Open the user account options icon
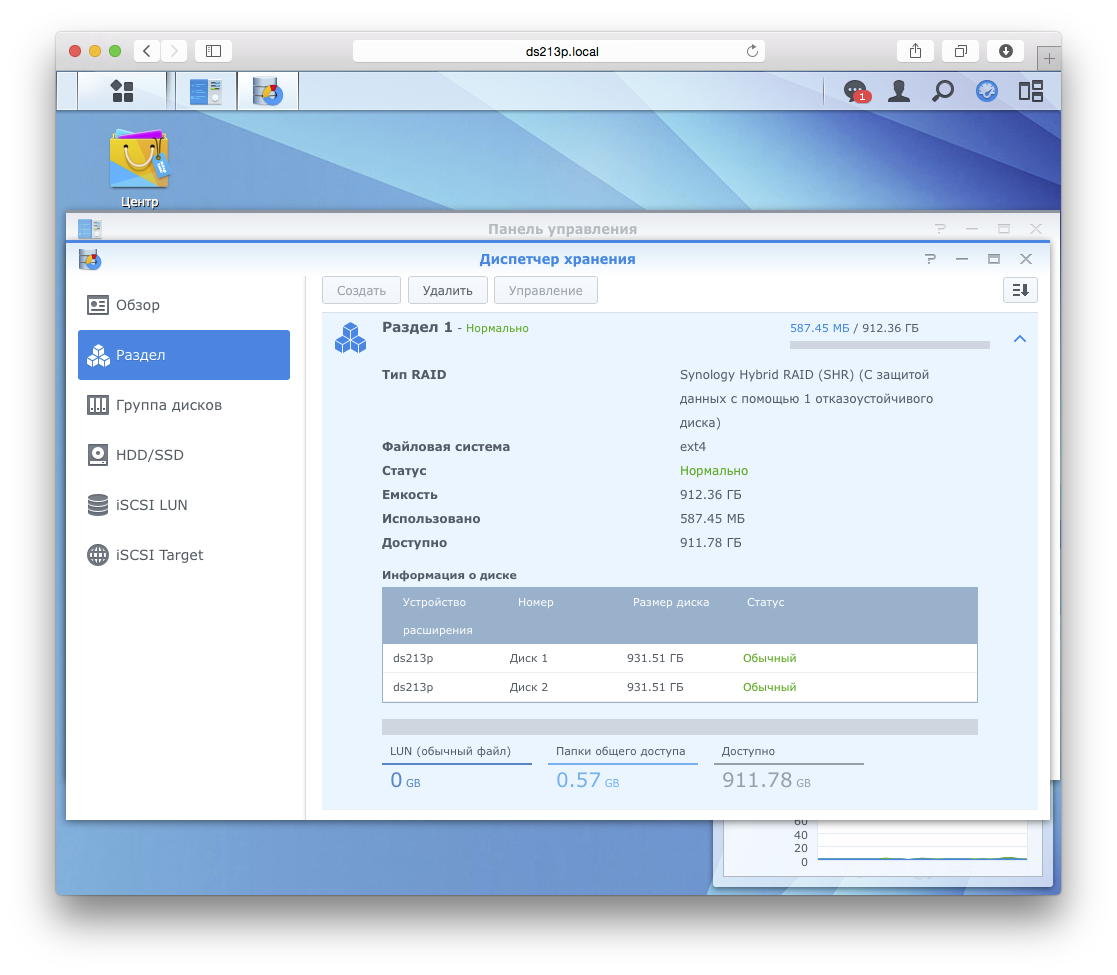This screenshot has height=975, width=1117. [x=899, y=91]
